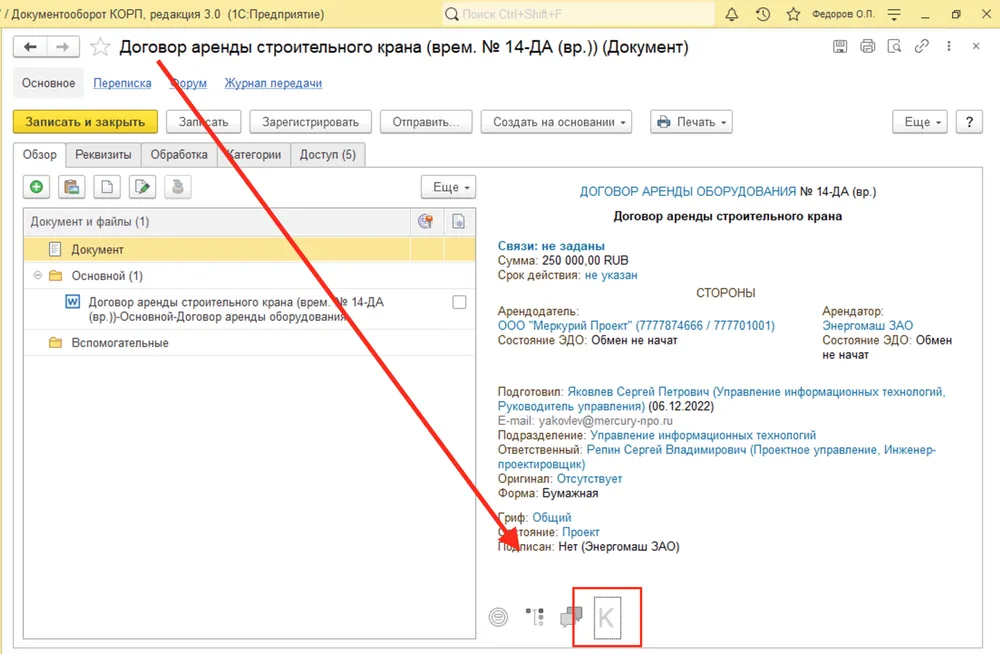1000x654 pixels.
Task: Click the signature column header icon
Action: (x=425, y=221)
